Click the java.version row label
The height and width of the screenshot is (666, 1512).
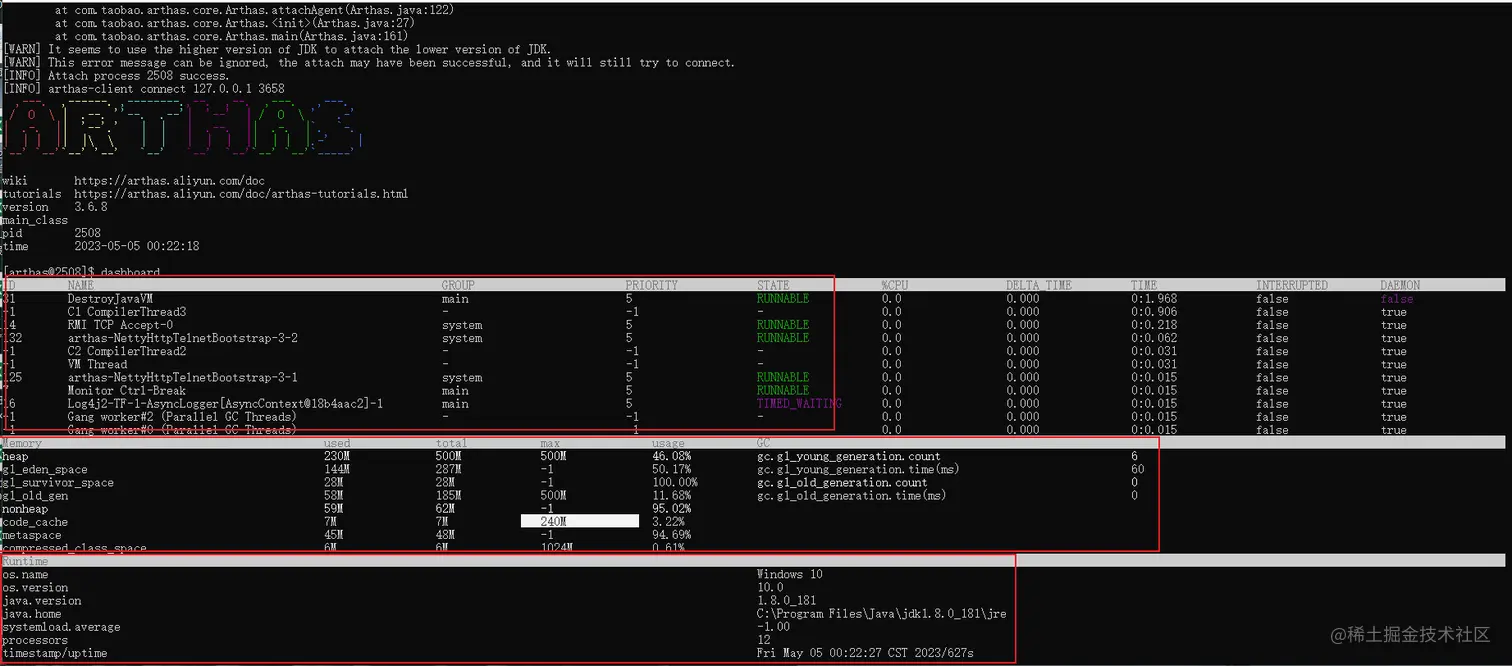tap(42, 600)
